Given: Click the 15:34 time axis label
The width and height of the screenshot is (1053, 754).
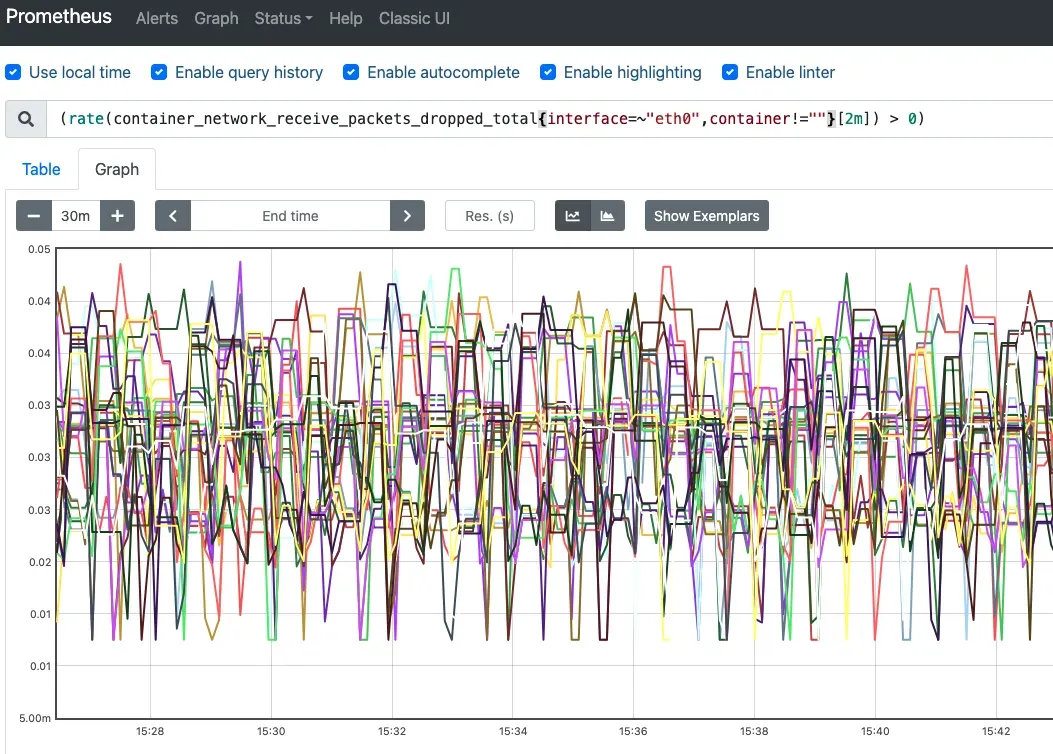Looking at the screenshot, I should click(x=513, y=731).
